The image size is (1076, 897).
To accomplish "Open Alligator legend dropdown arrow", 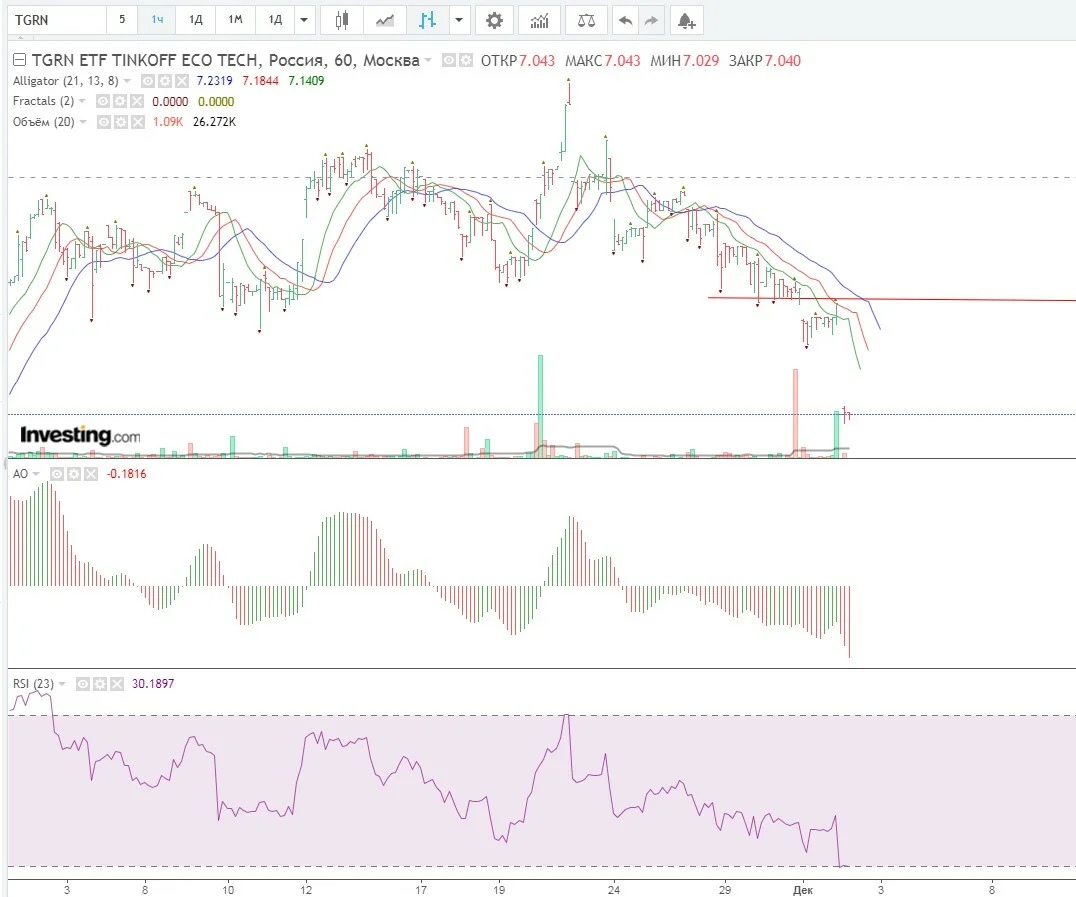I will pyautogui.click(x=127, y=81).
